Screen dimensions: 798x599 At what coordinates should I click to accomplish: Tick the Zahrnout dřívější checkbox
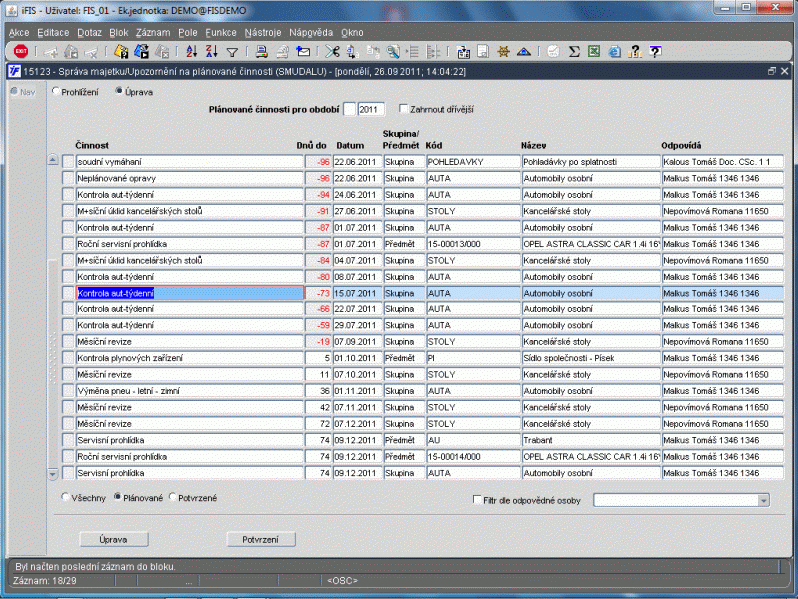[x=403, y=108]
